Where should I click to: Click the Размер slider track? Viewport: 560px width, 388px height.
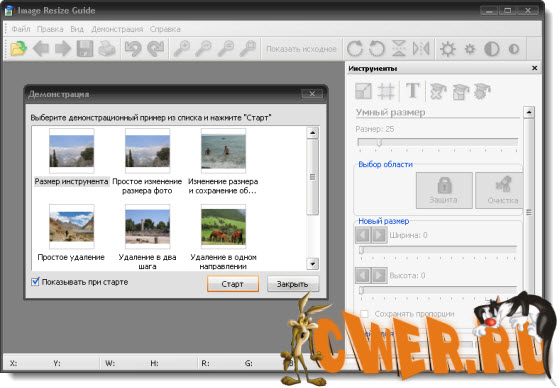pos(438,142)
